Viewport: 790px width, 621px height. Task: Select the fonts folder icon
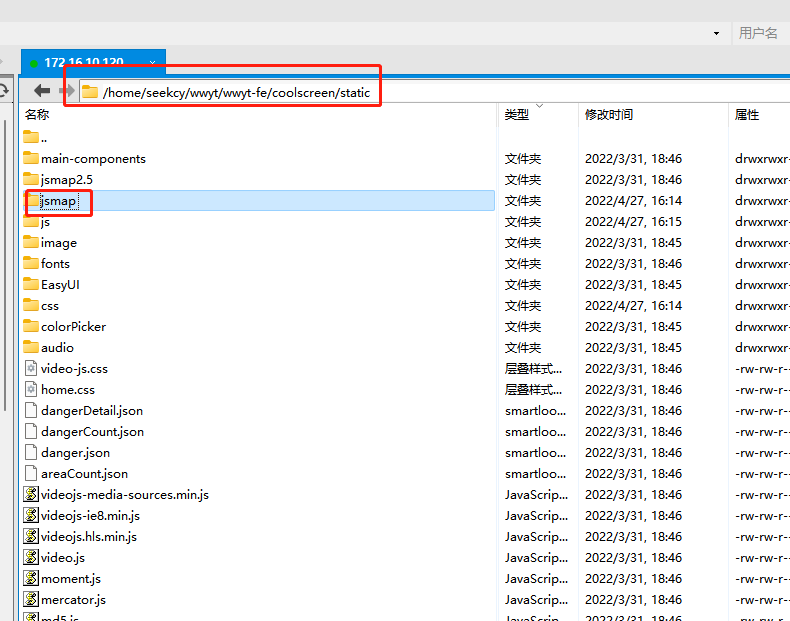point(31,263)
